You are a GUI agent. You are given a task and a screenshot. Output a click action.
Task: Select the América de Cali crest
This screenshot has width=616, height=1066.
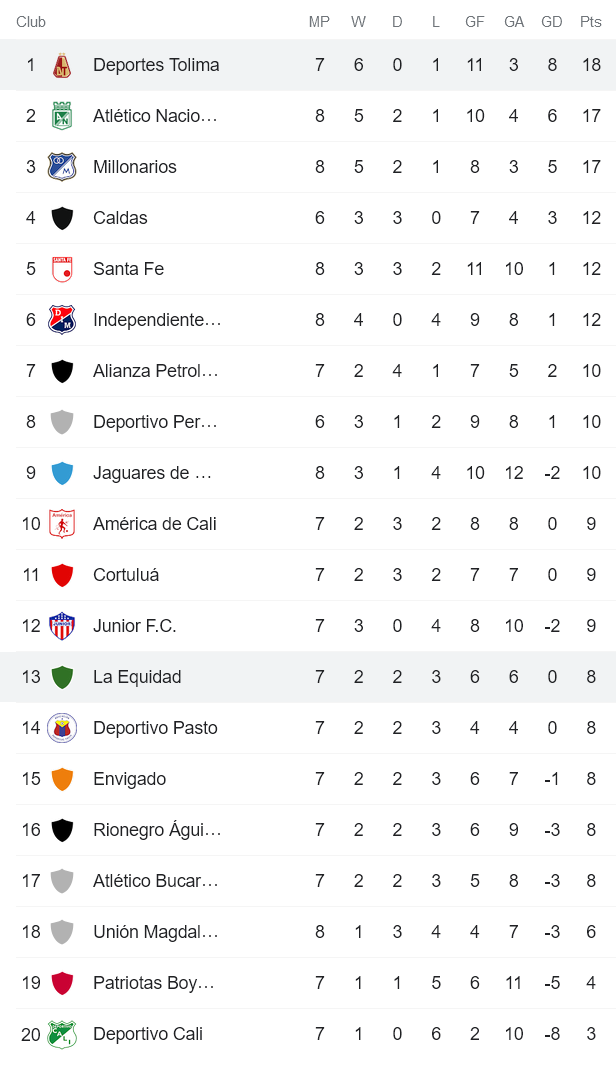[61, 523]
